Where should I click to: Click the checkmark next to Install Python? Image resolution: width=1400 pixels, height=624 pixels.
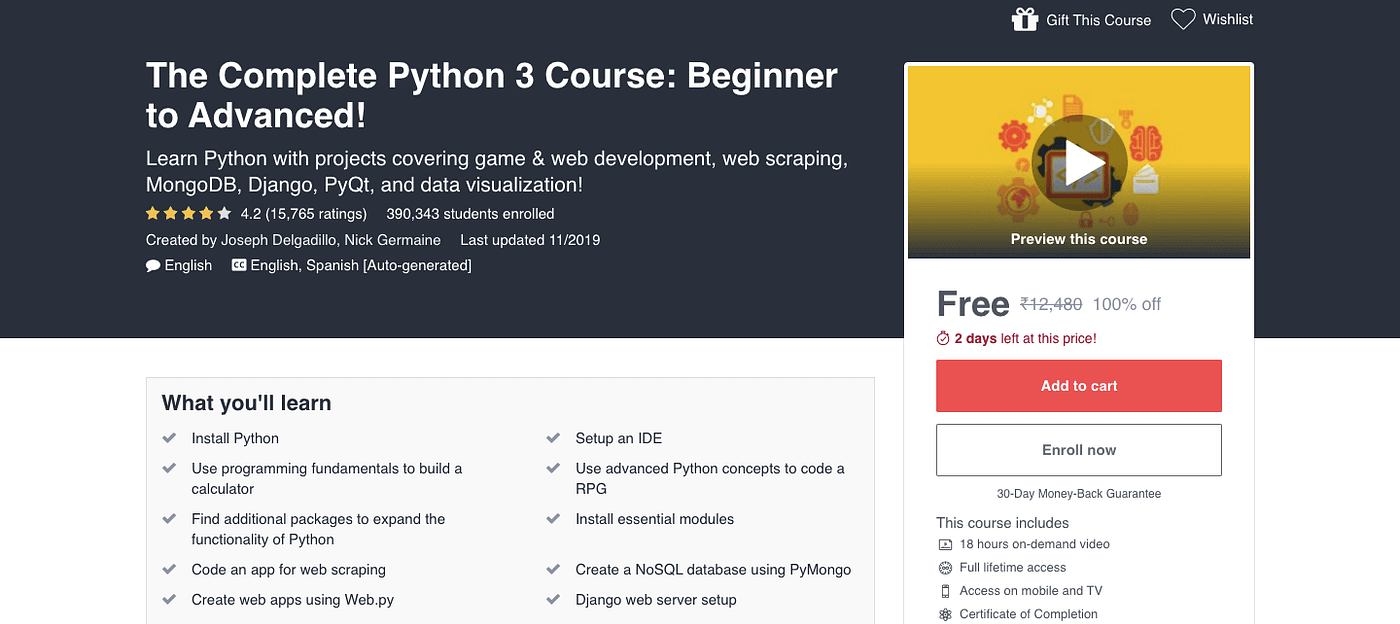(170, 437)
